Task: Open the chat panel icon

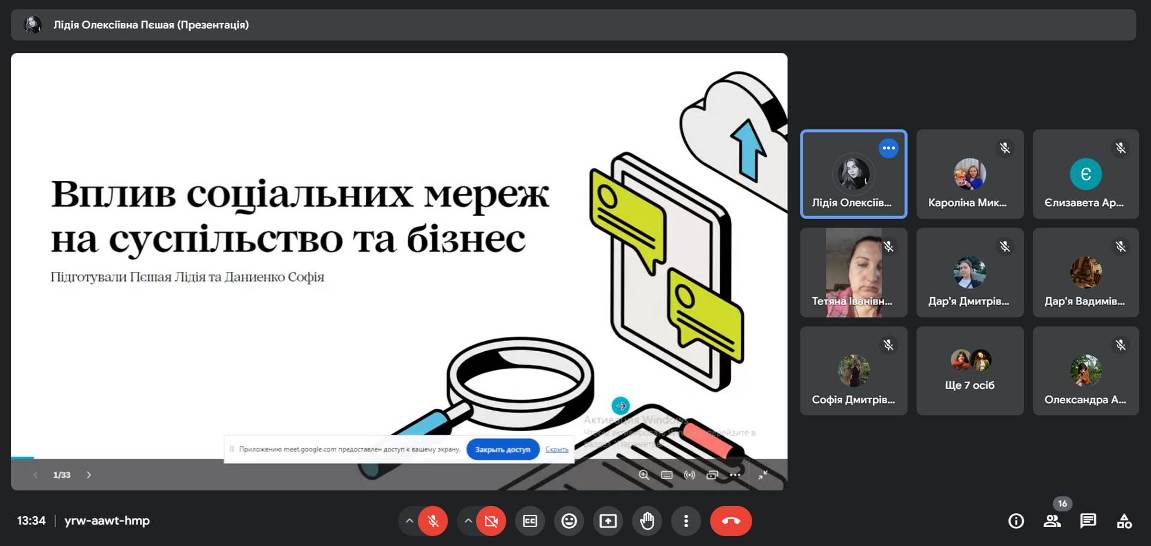Action: tap(1088, 521)
